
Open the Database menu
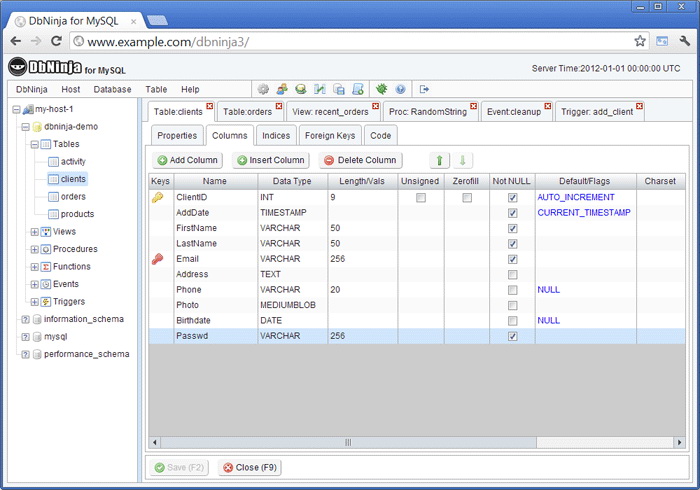(112, 89)
